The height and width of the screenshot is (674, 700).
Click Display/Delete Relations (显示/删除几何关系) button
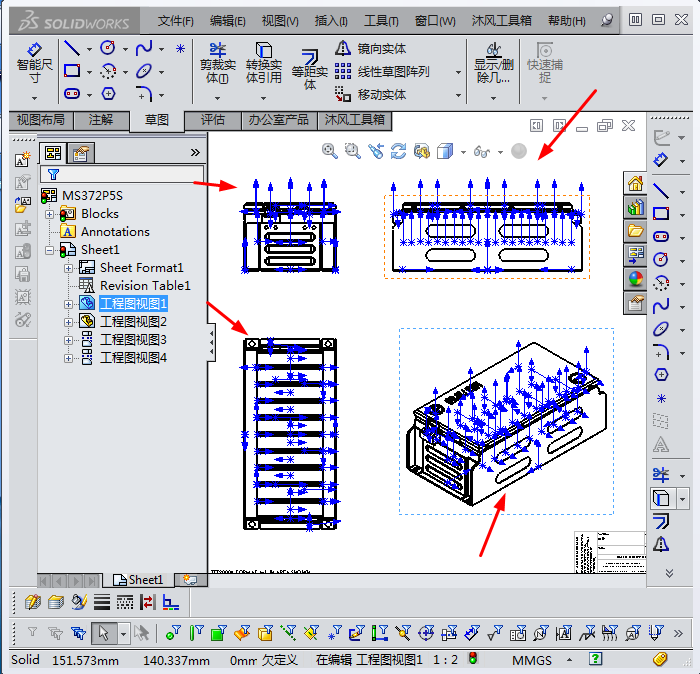tap(491, 62)
